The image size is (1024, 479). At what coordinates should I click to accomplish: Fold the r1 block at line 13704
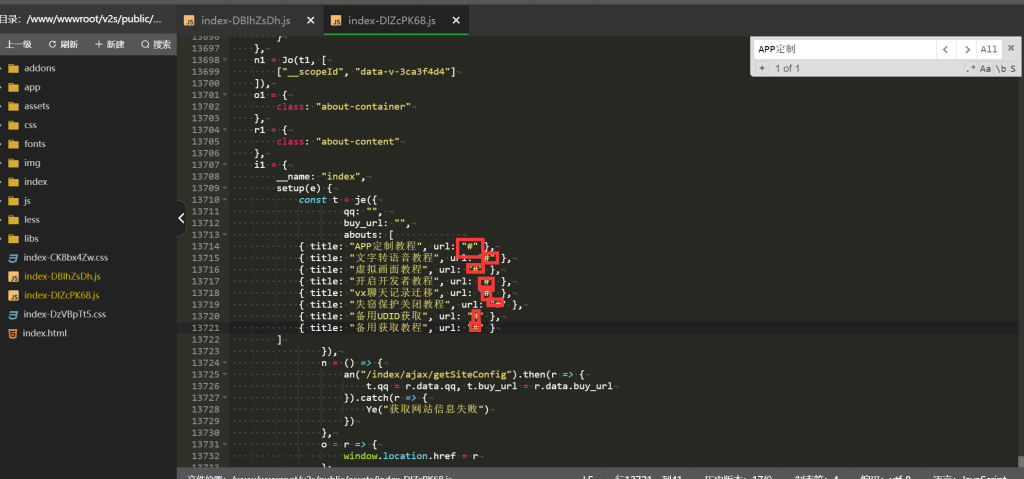(x=225, y=130)
